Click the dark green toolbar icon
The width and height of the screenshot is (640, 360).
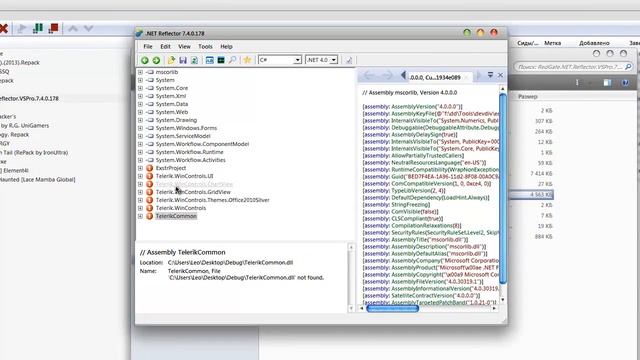221,60
